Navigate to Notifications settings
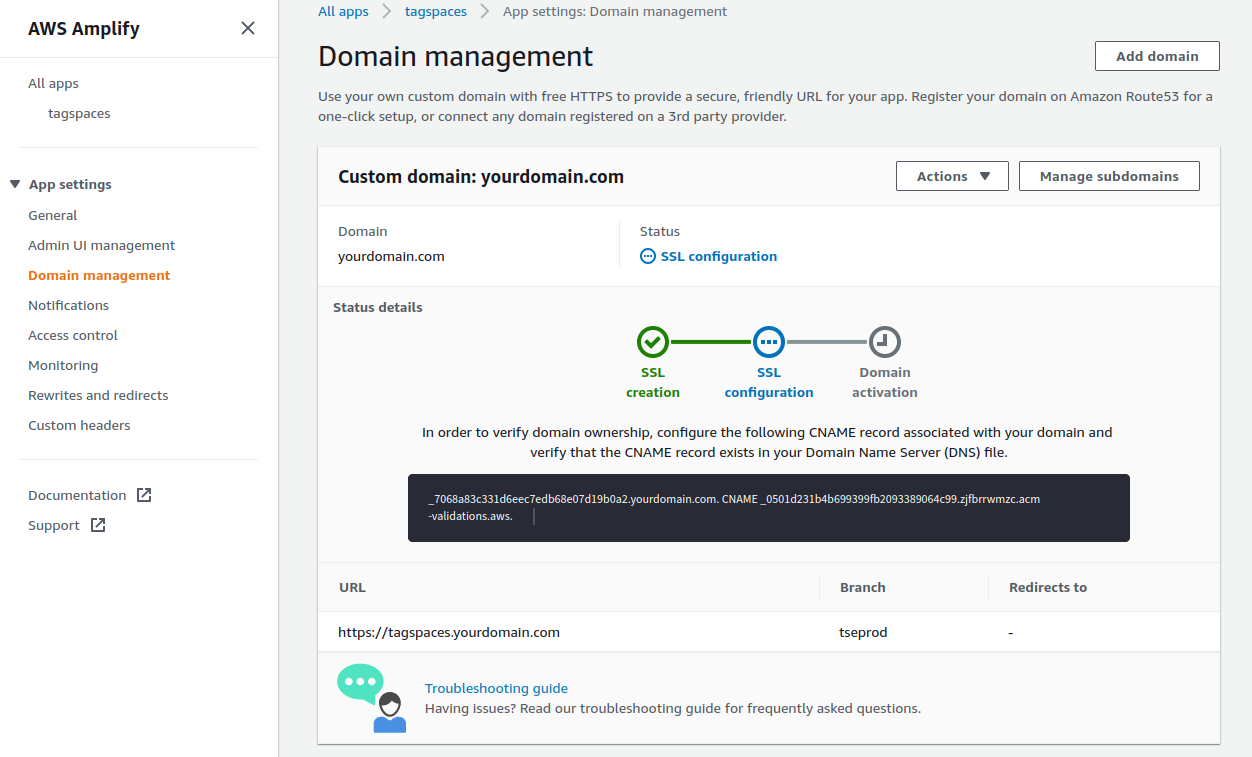 (x=68, y=305)
